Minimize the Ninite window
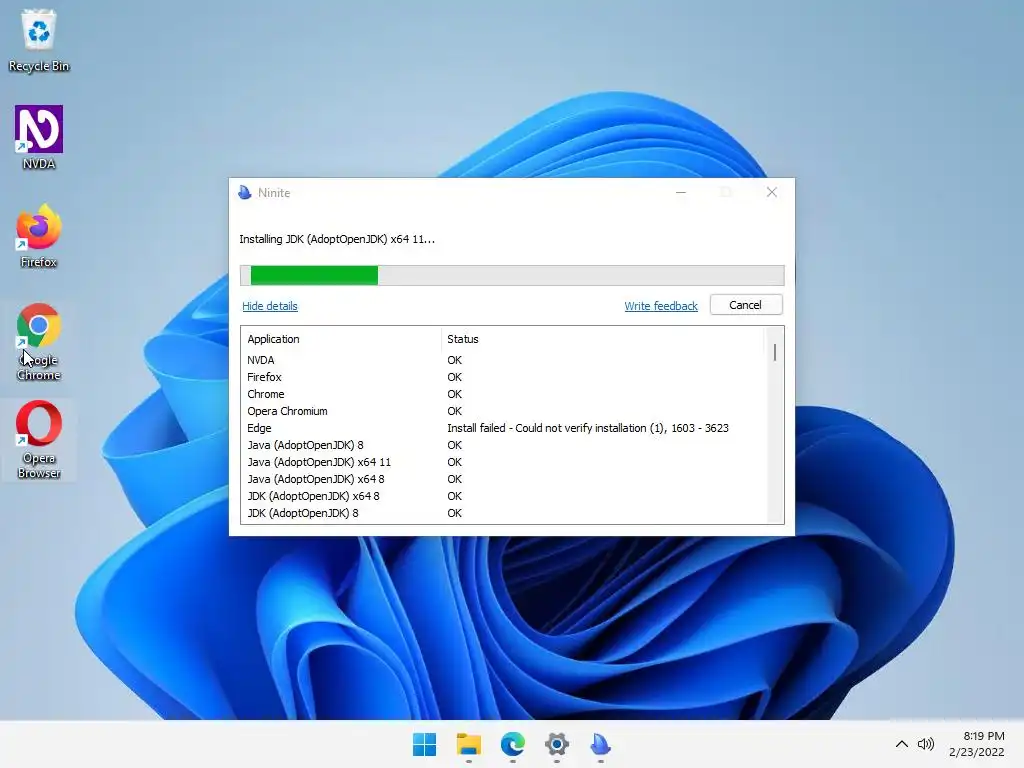Image resolution: width=1024 pixels, height=768 pixels. (x=680, y=192)
